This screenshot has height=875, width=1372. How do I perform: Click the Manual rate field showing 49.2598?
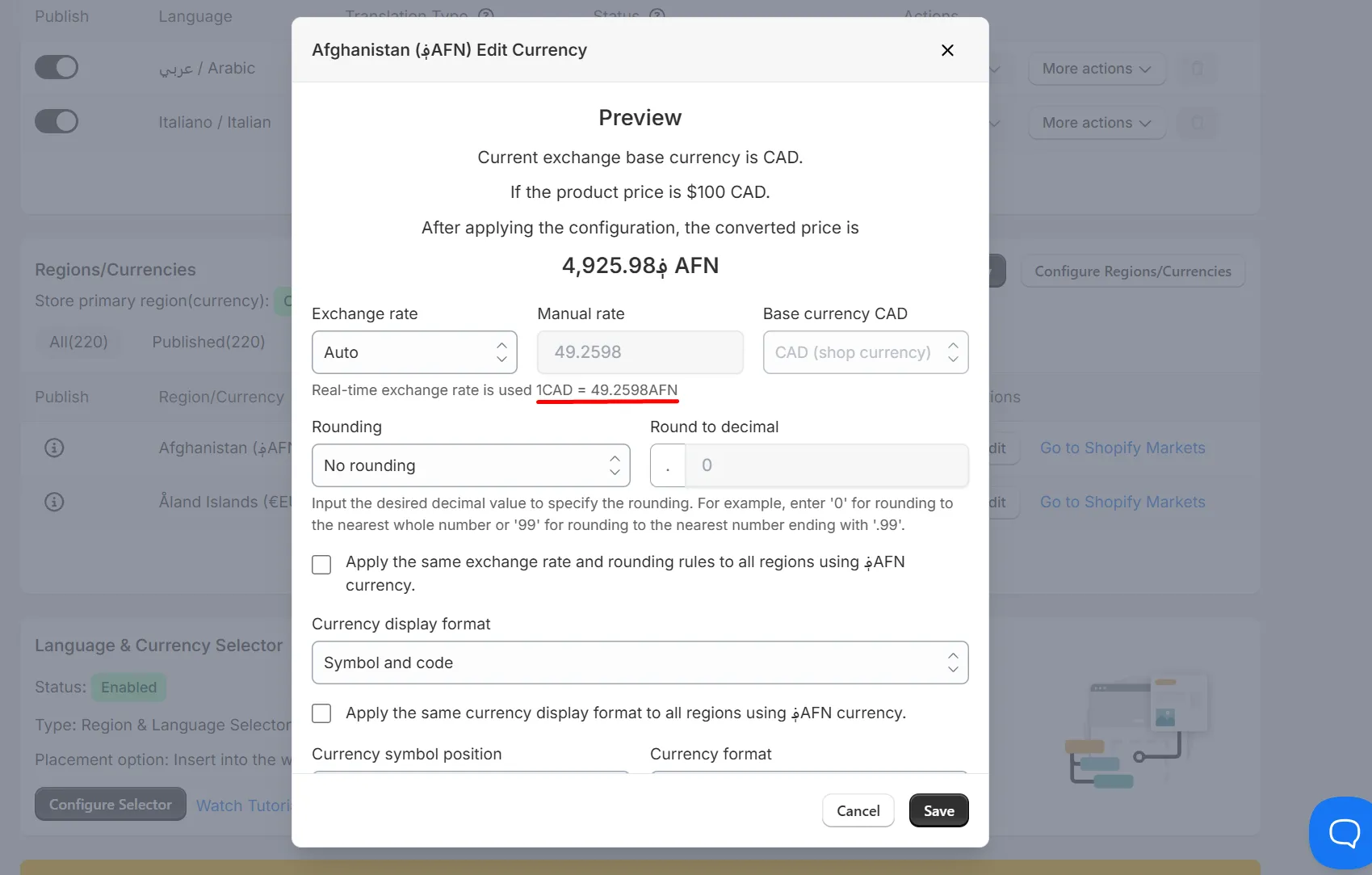640,352
